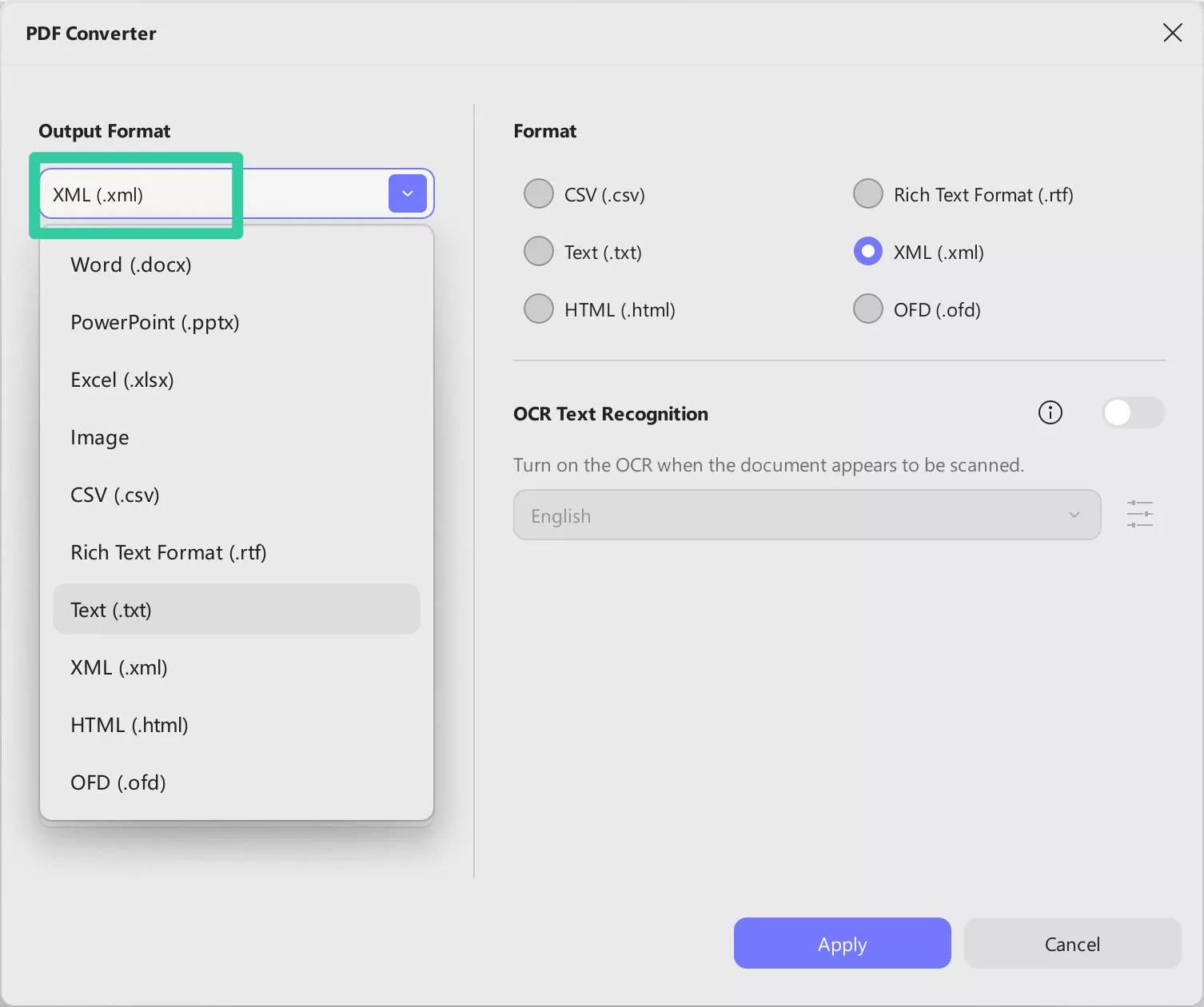Click the OCR info icon
This screenshot has height=1007, width=1204.
(x=1050, y=412)
